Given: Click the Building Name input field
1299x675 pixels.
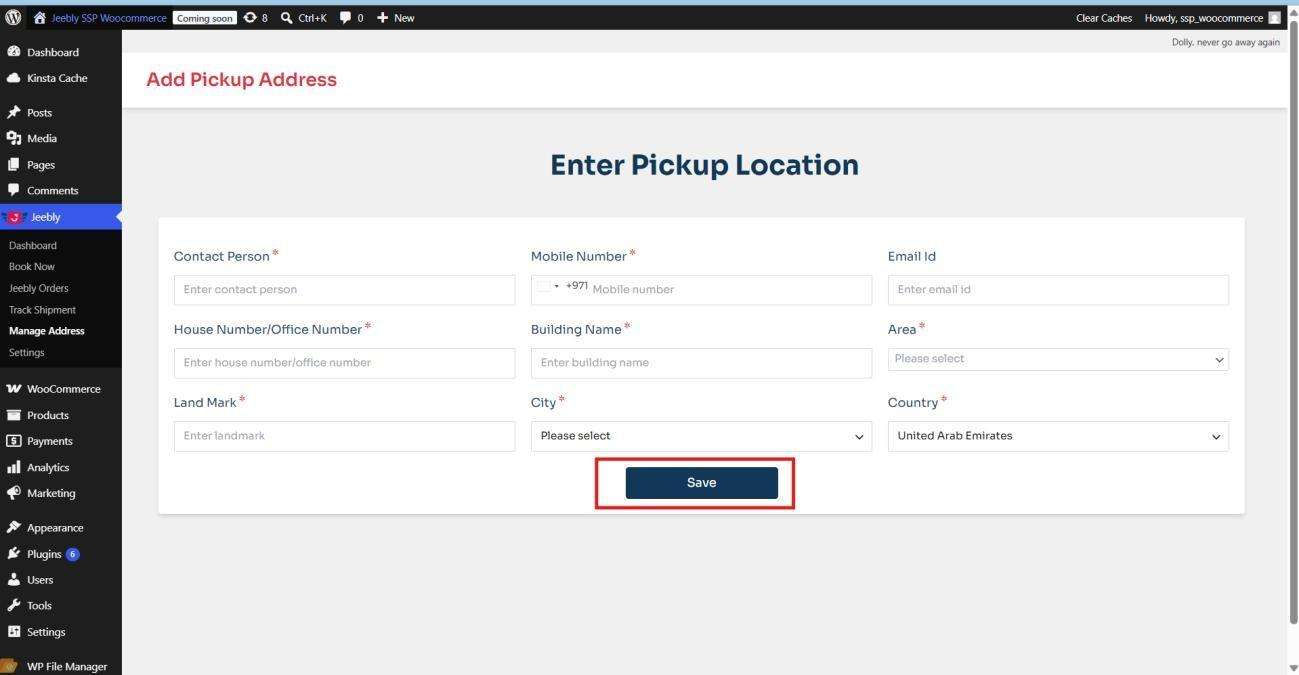Looking at the screenshot, I should (x=701, y=363).
